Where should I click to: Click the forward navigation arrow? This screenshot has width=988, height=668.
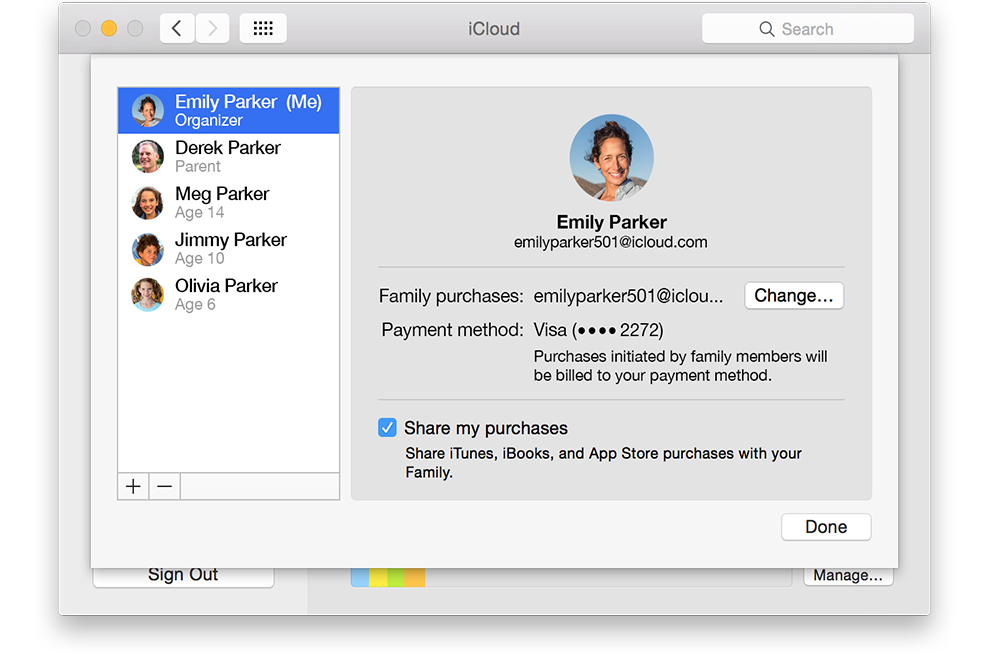[211, 28]
